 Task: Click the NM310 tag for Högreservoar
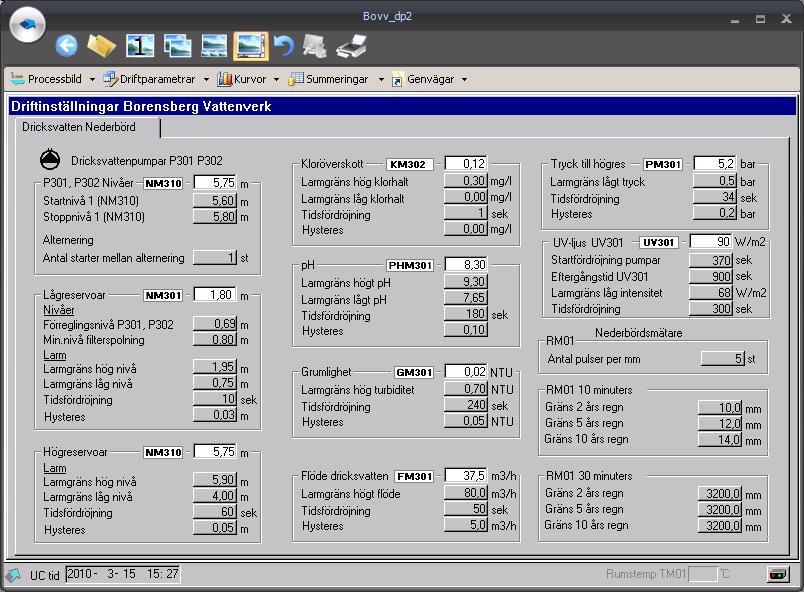tap(163, 453)
